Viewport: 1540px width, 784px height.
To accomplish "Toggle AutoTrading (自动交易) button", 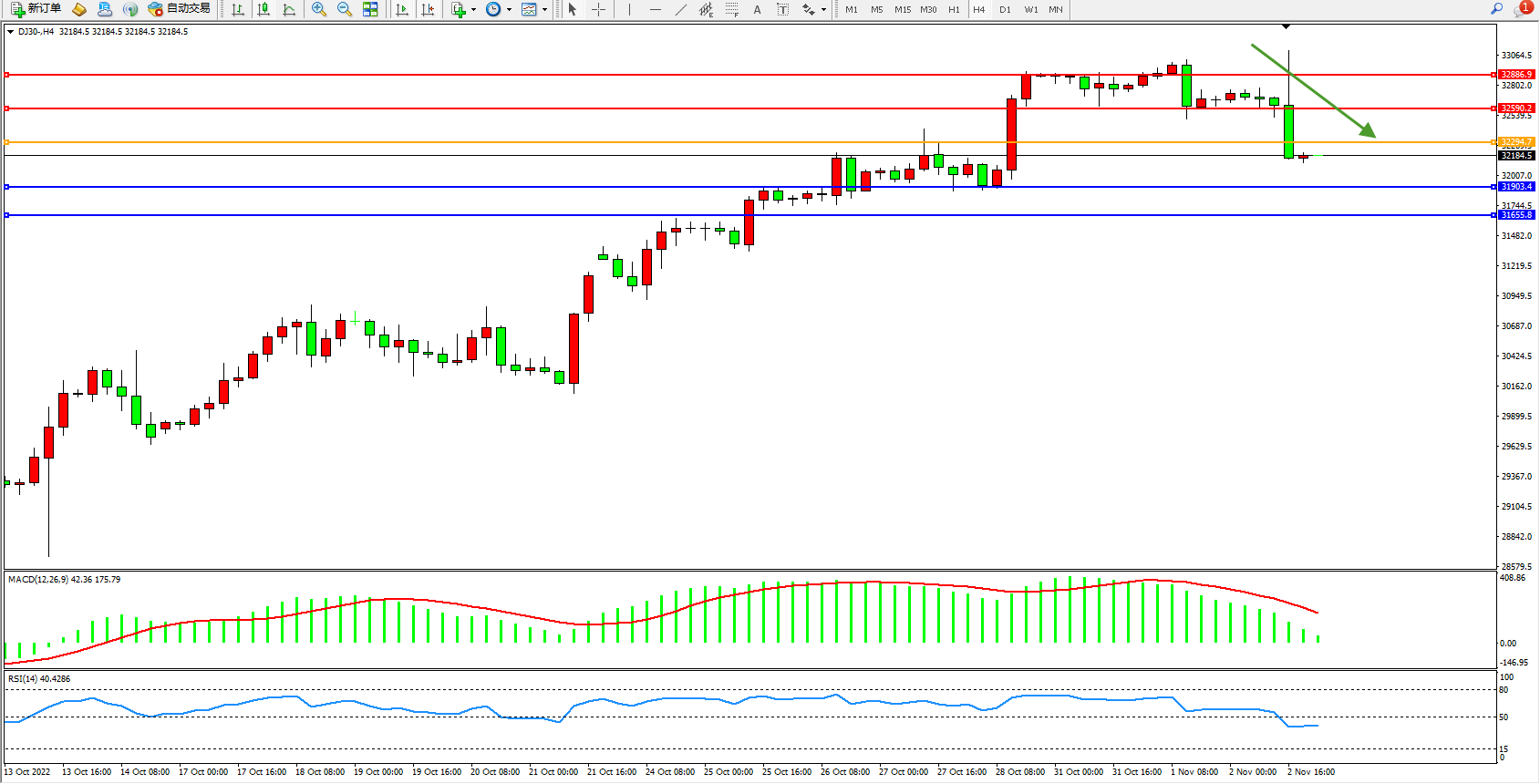I will (180, 9).
